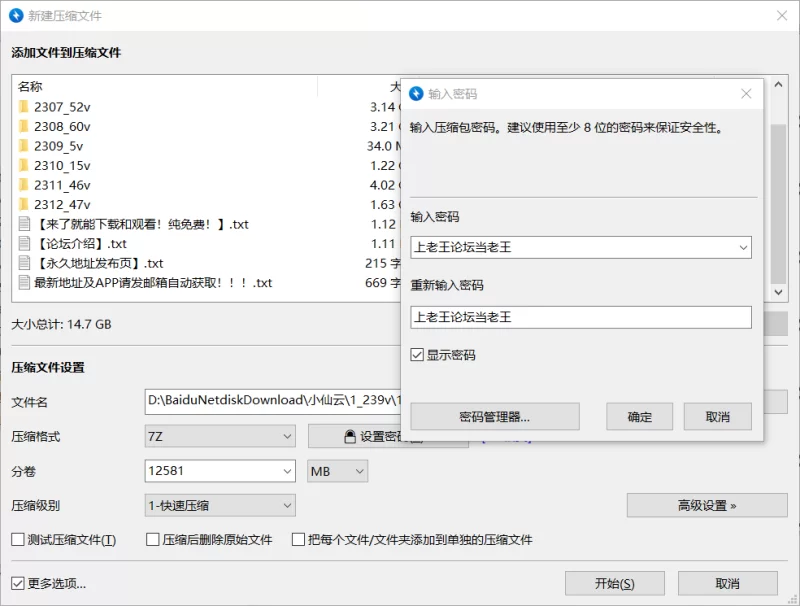Screen dimensions: 800x606
Task: Click the file icon of 【永久地址发布页】.txt
Action: click(24, 263)
